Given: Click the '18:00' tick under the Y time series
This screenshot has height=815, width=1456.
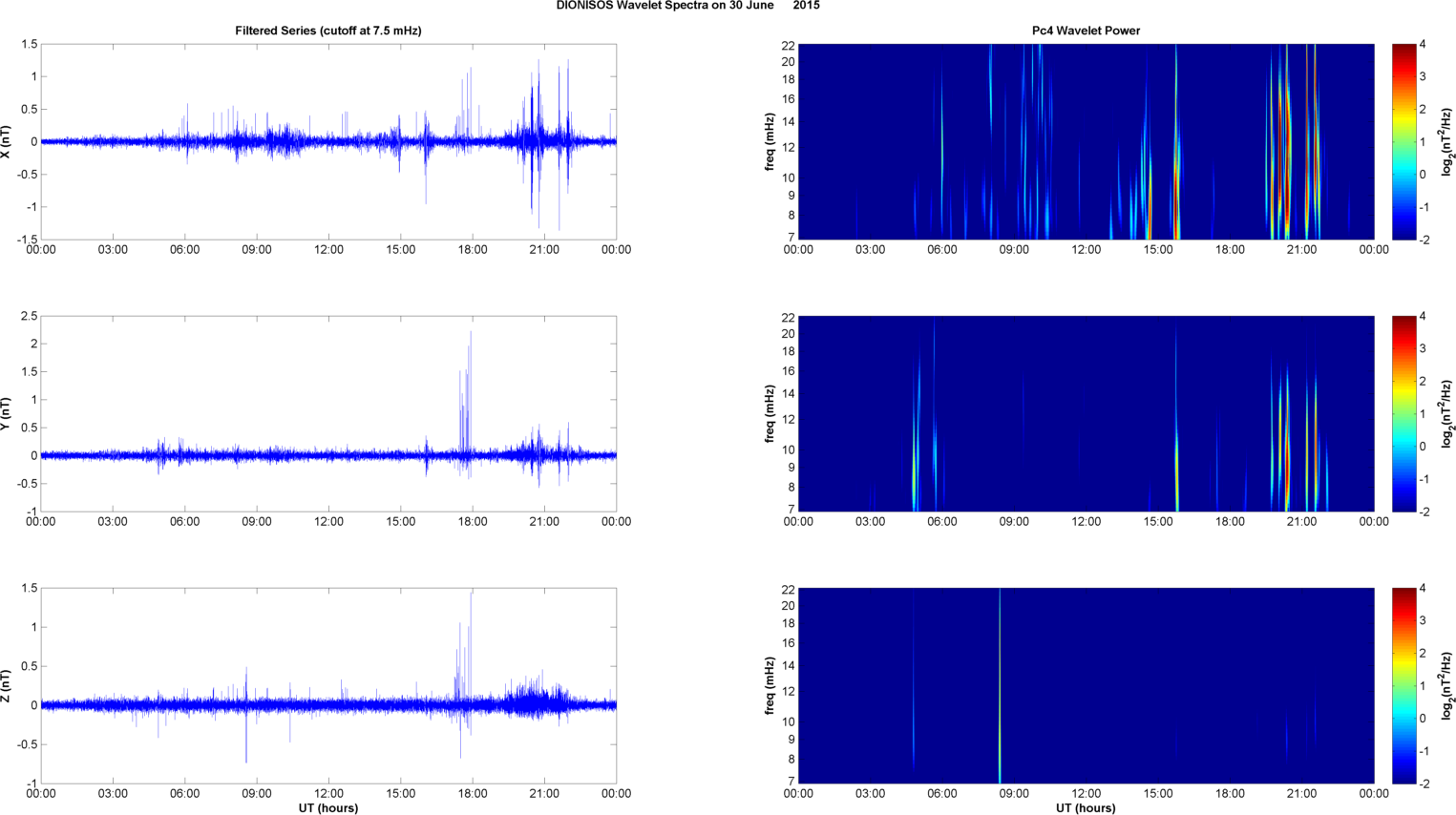Looking at the screenshot, I should 473,522.
